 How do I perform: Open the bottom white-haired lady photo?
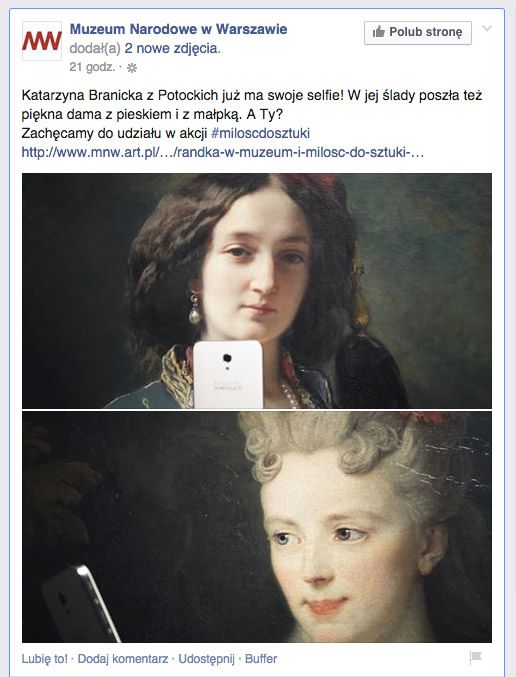point(257,527)
